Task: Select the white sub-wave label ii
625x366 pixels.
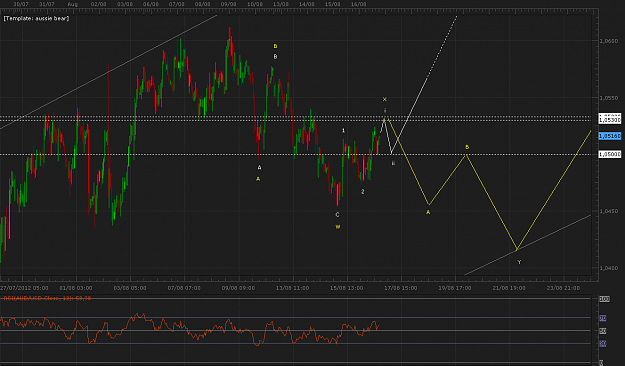Action: 393,163
